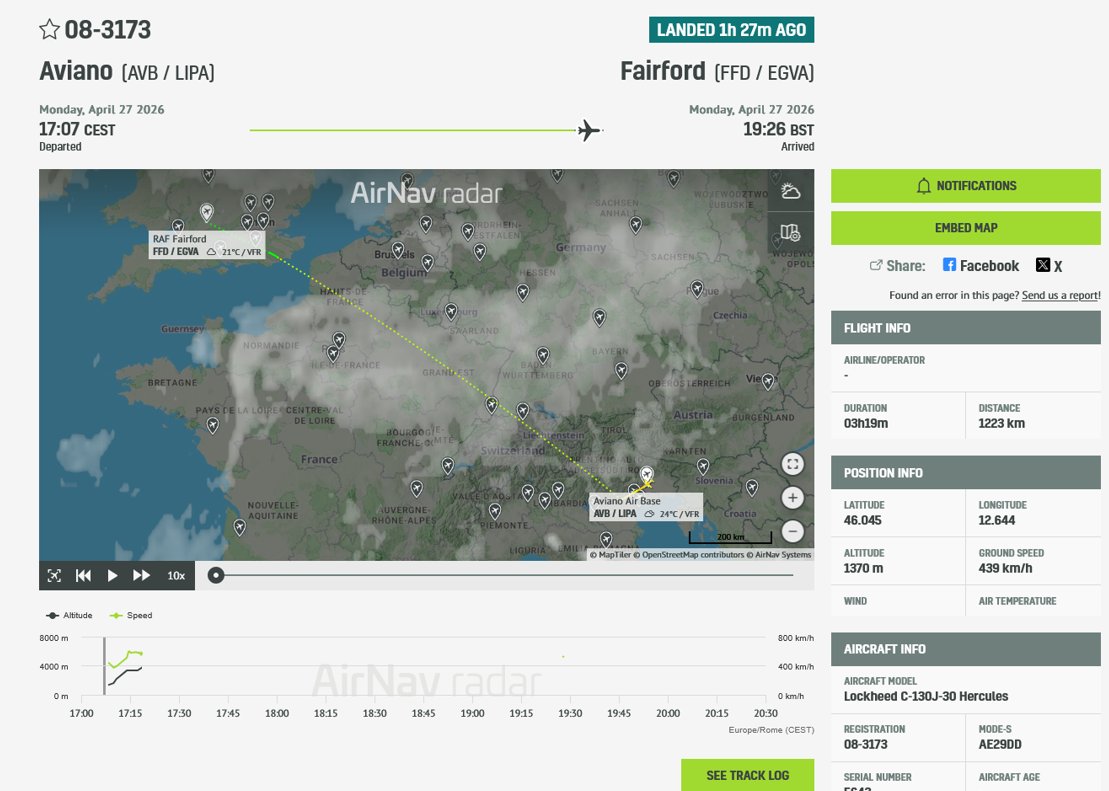This screenshot has width=1109, height=791.
Task: Click the latitude value 46.045
Action: 862,520
